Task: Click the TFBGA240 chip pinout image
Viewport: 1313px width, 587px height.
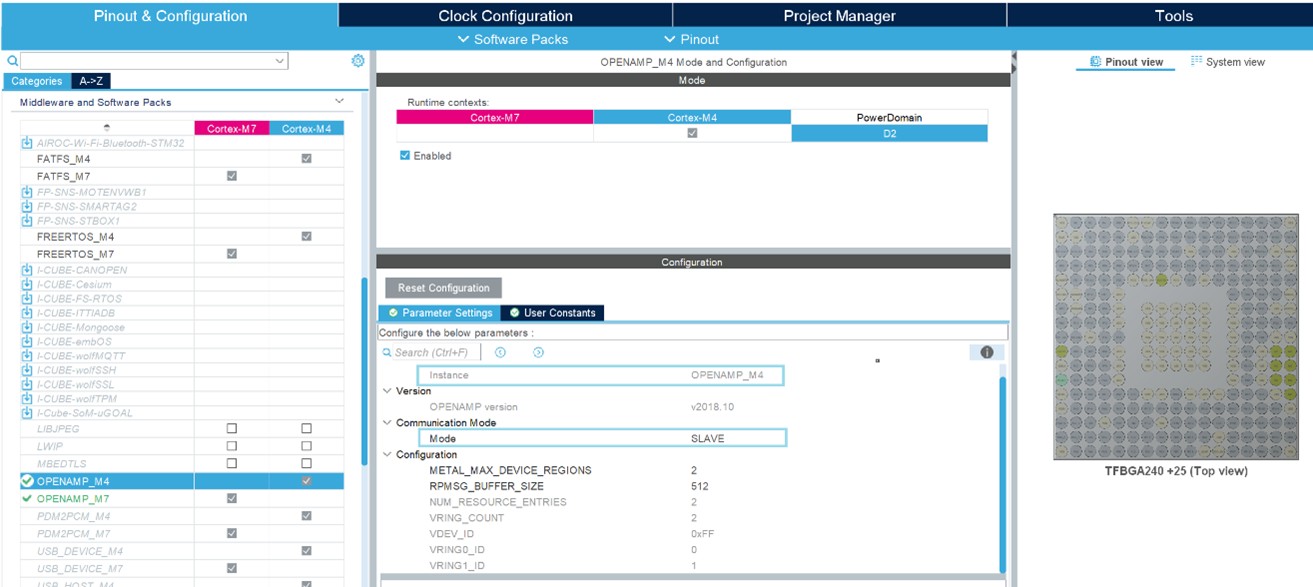Action: [x=1175, y=336]
